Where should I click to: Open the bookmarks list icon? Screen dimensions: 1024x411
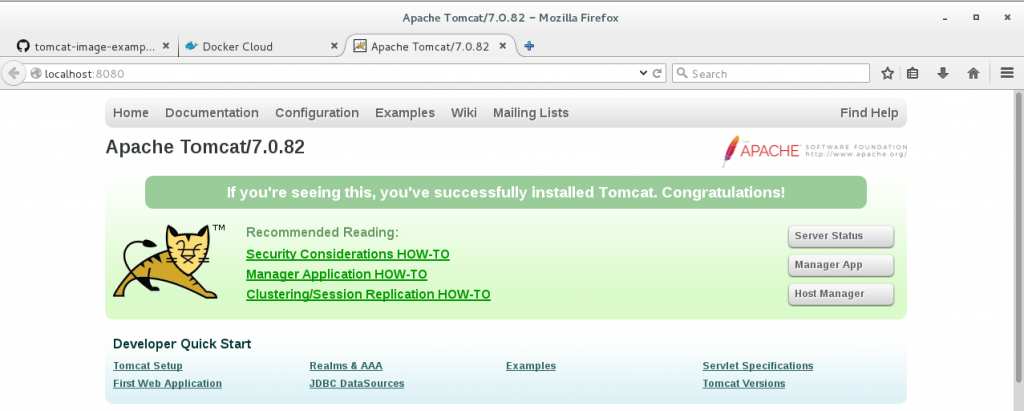tap(913, 74)
